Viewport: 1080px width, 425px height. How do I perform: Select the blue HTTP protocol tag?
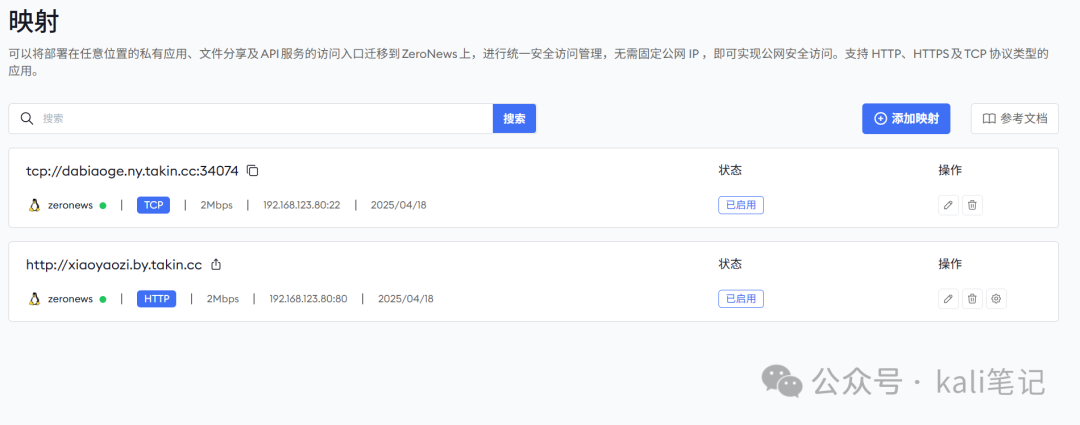point(156,298)
